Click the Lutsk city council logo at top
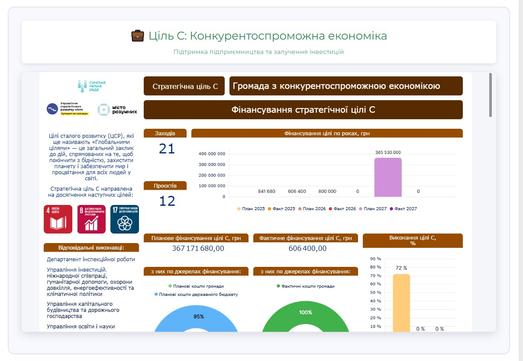Image resolution: width=523 pixels, height=361 pixels. pos(91,86)
